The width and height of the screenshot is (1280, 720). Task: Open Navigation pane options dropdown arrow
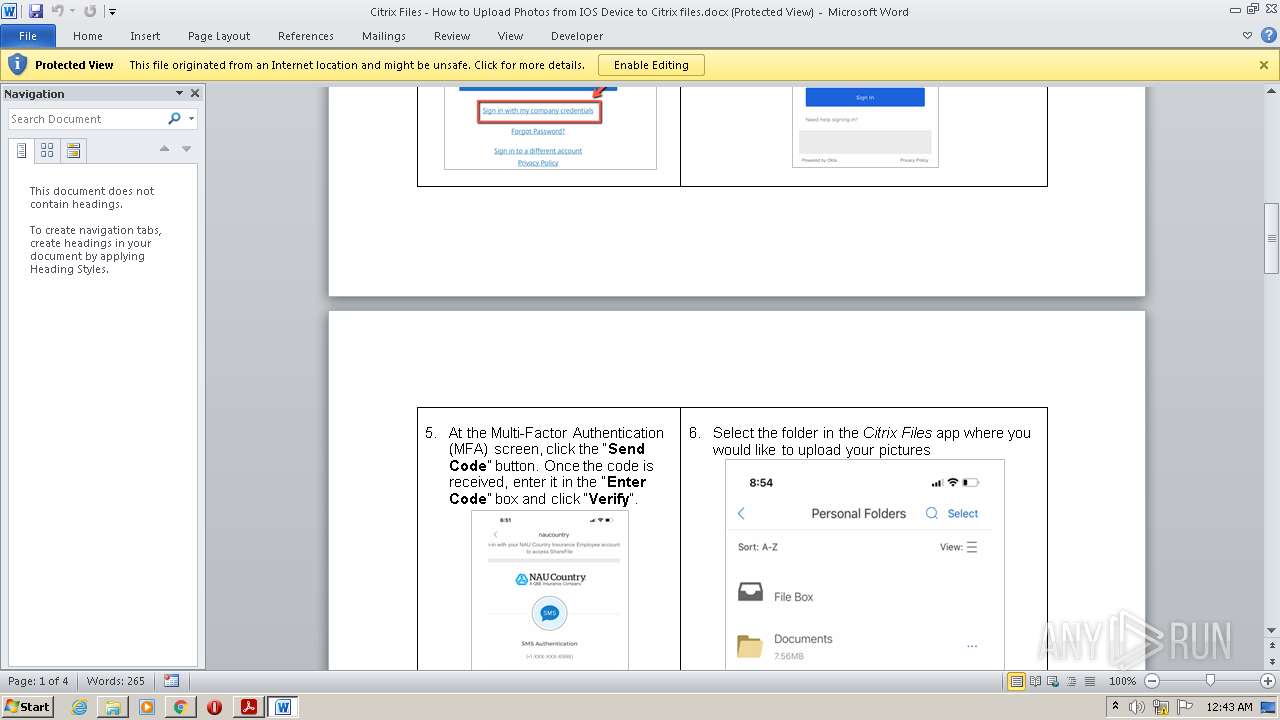(x=180, y=93)
